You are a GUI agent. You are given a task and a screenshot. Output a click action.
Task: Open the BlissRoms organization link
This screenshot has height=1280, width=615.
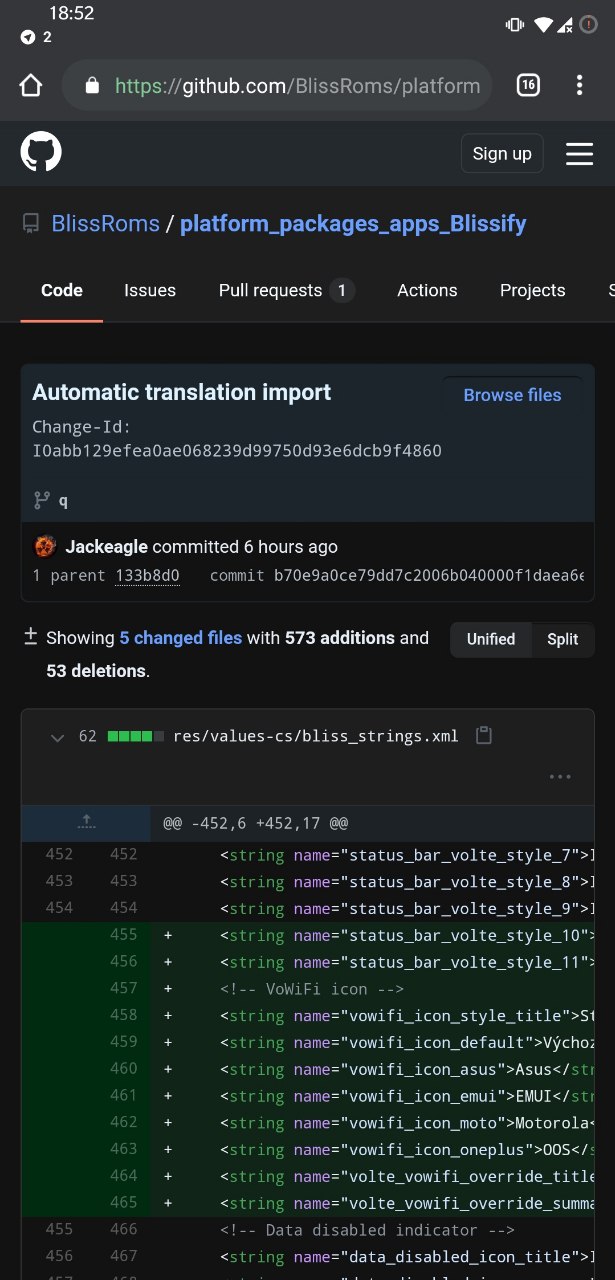pyautogui.click(x=106, y=224)
